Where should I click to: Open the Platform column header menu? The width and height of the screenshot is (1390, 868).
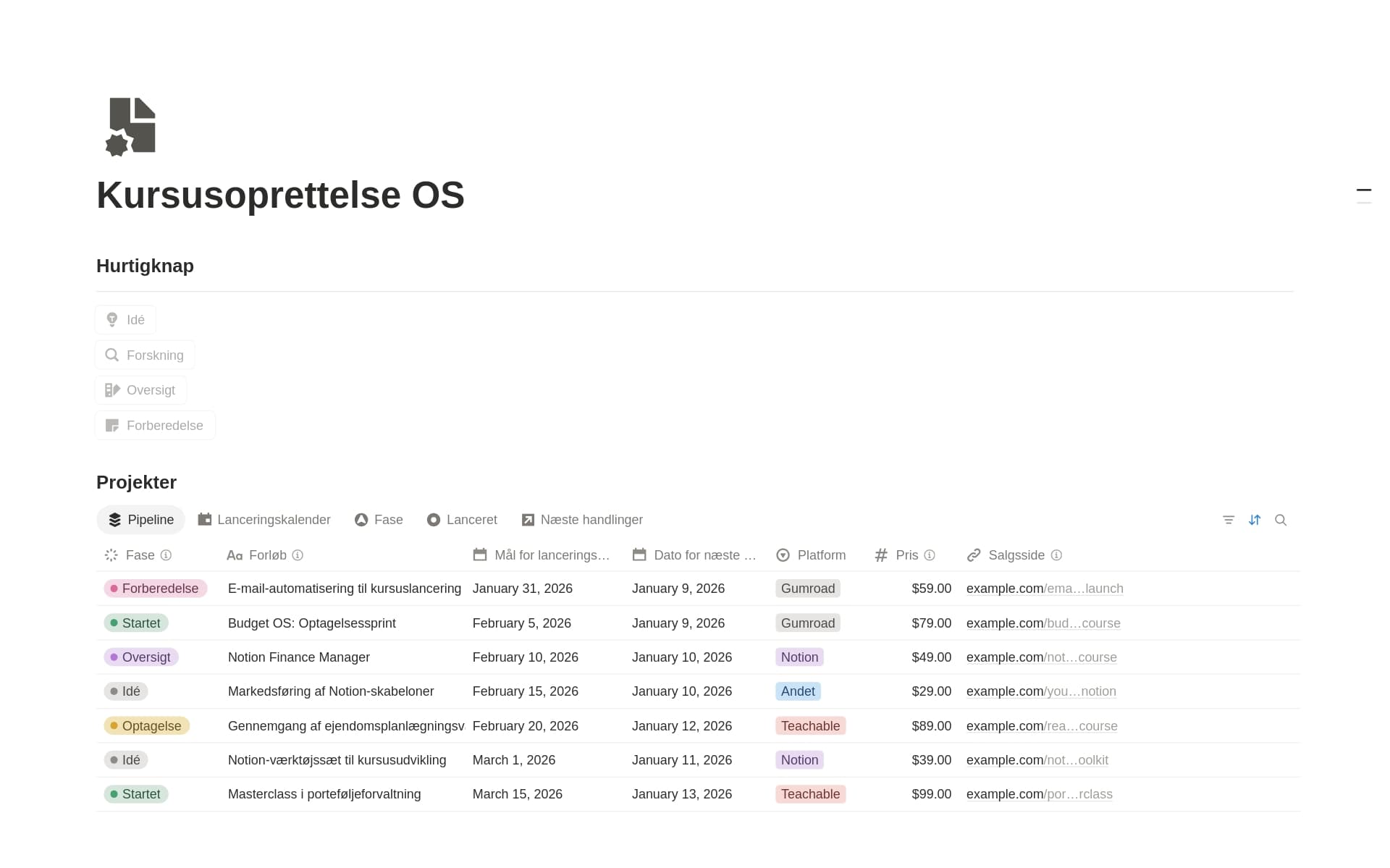pos(811,555)
